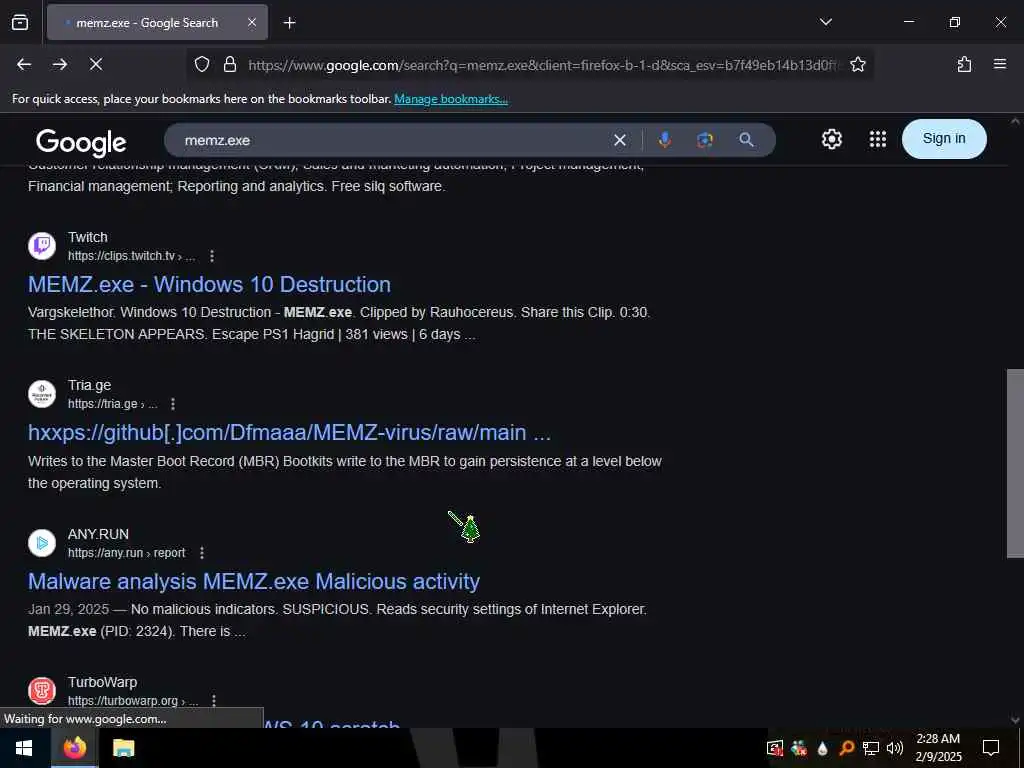
Task: Open the Action Center notifications icon
Action: pos(991,748)
